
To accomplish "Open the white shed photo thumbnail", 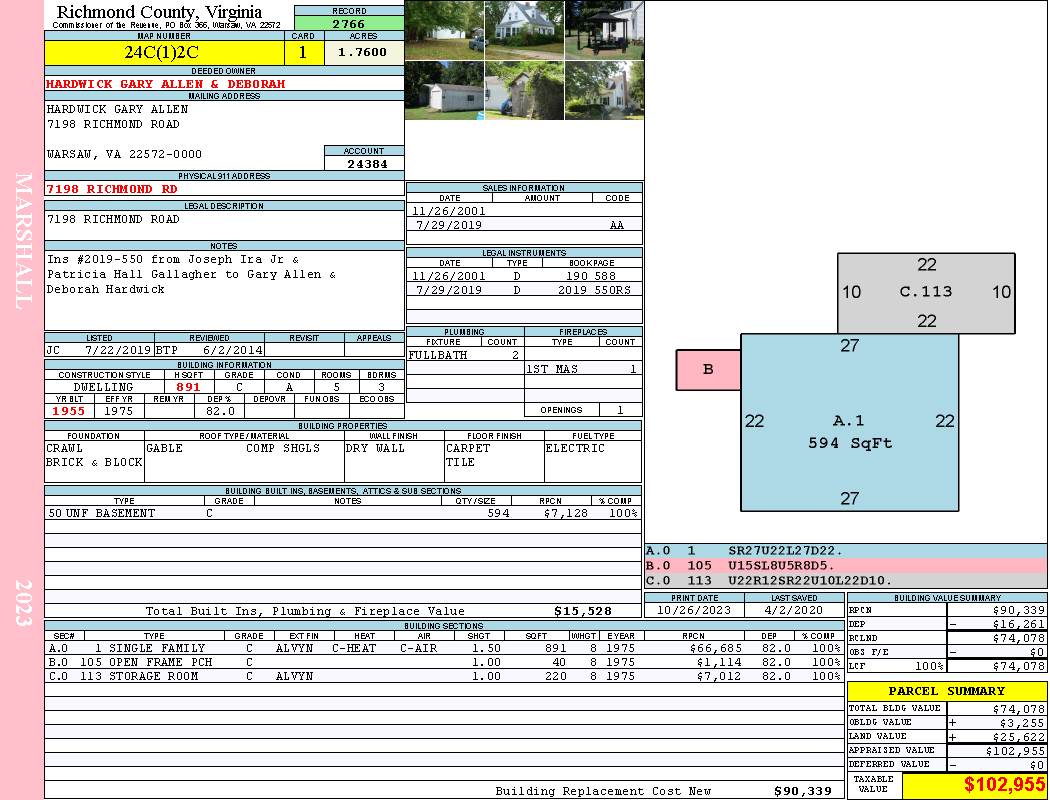I will click(444, 91).
